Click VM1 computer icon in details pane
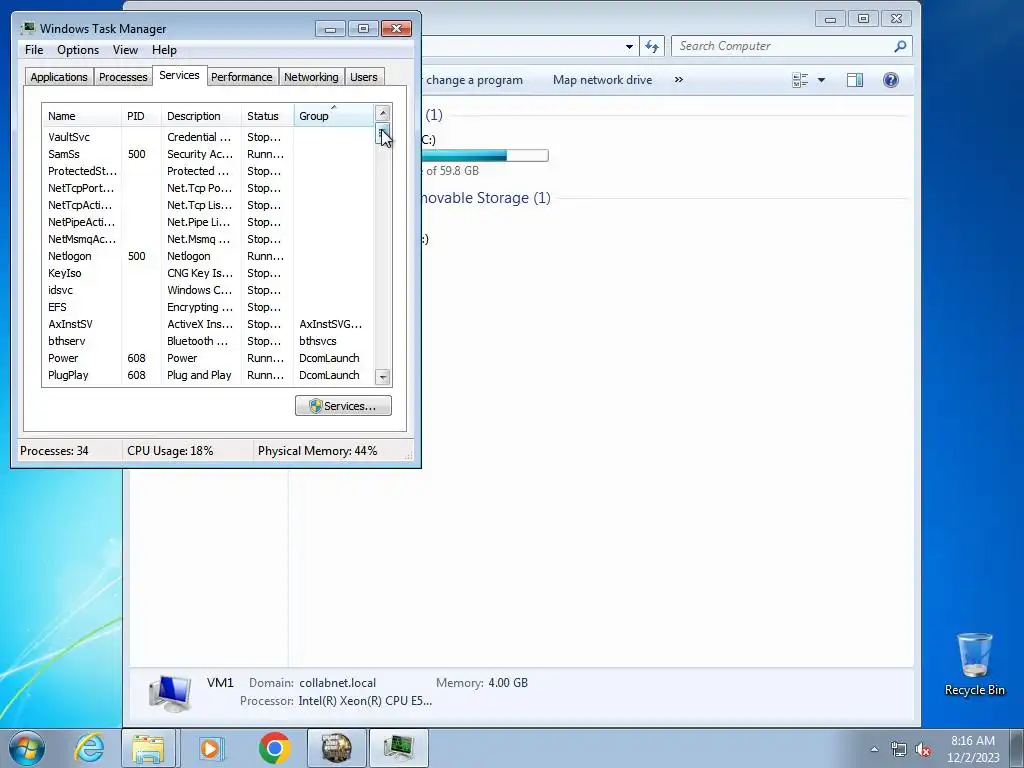The image size is (1024, 768). [170, 693]
